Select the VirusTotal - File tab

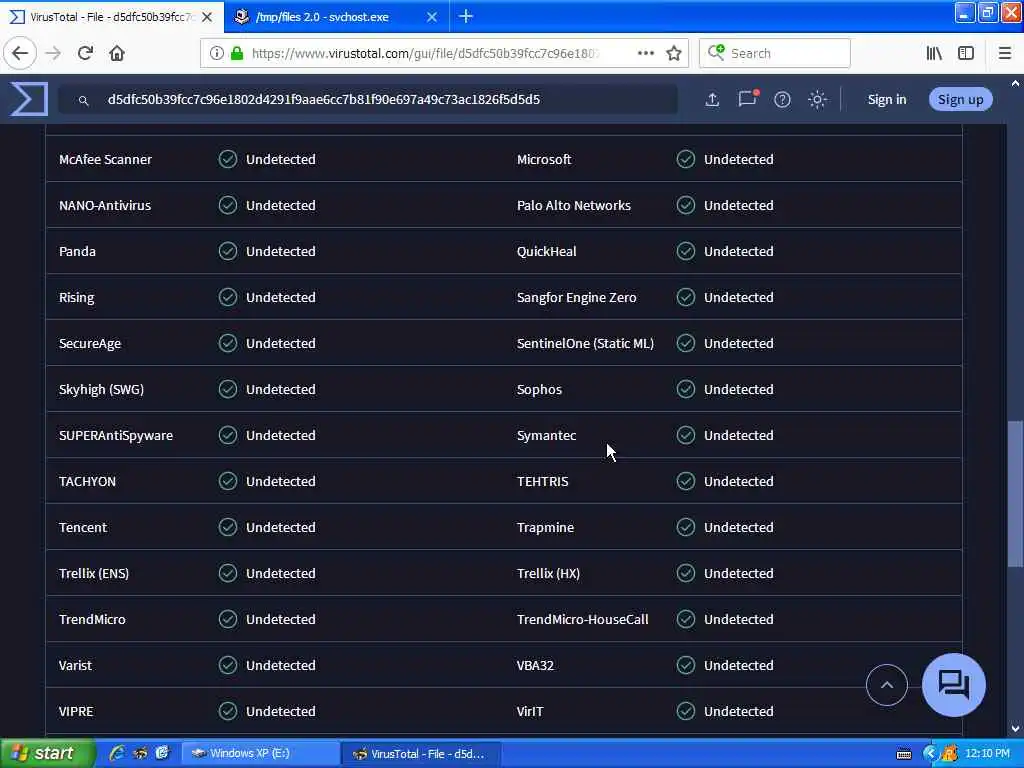tap(112, 17)
